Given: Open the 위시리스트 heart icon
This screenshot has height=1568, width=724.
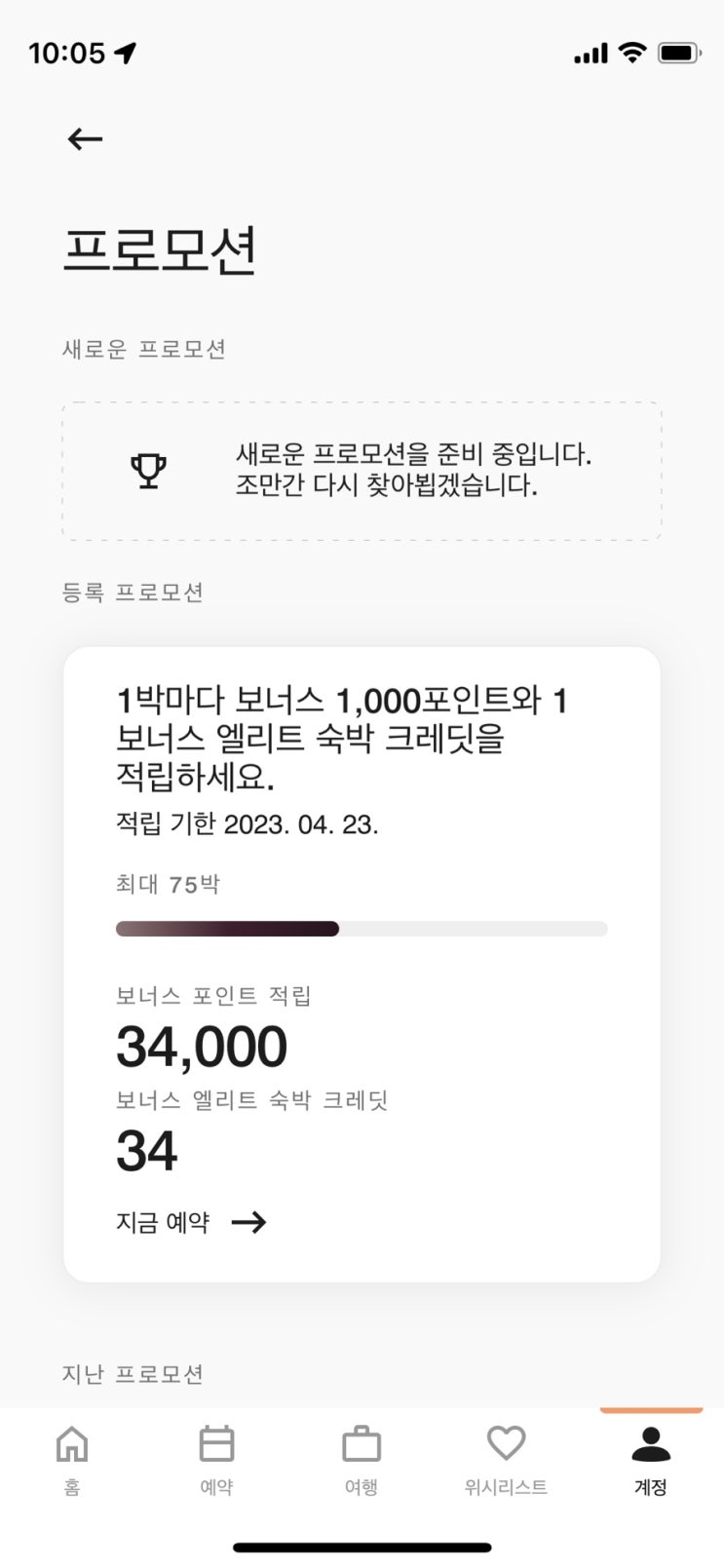Looking at the screenshot, I should point(506,1443).
